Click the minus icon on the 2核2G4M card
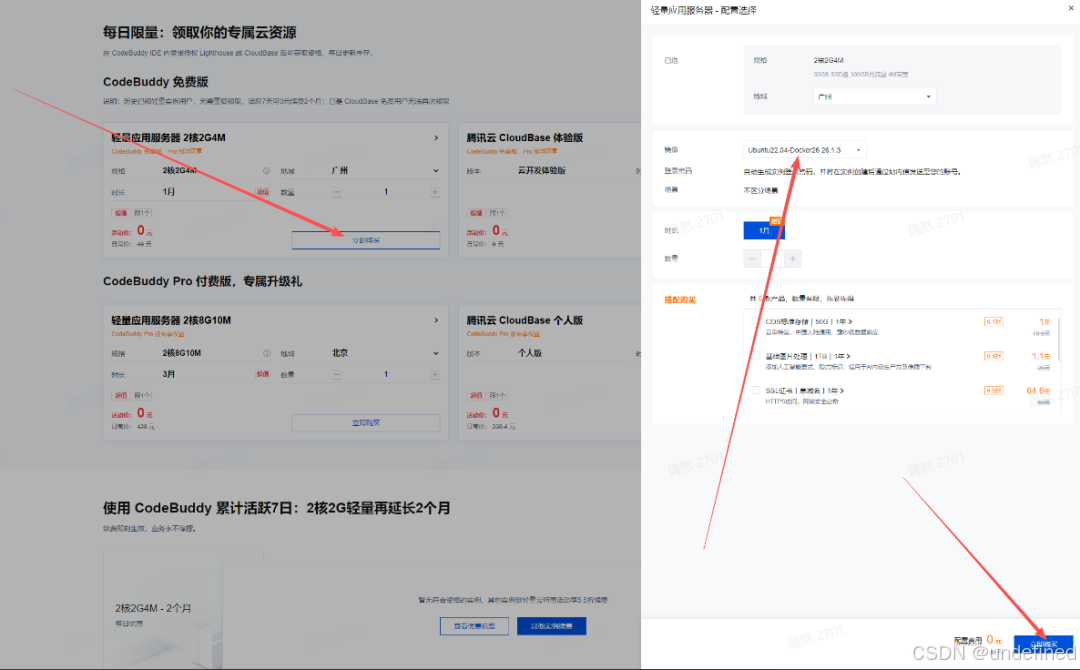The image size is (1080, 670). pyautogui.click(x=337, y=192)
